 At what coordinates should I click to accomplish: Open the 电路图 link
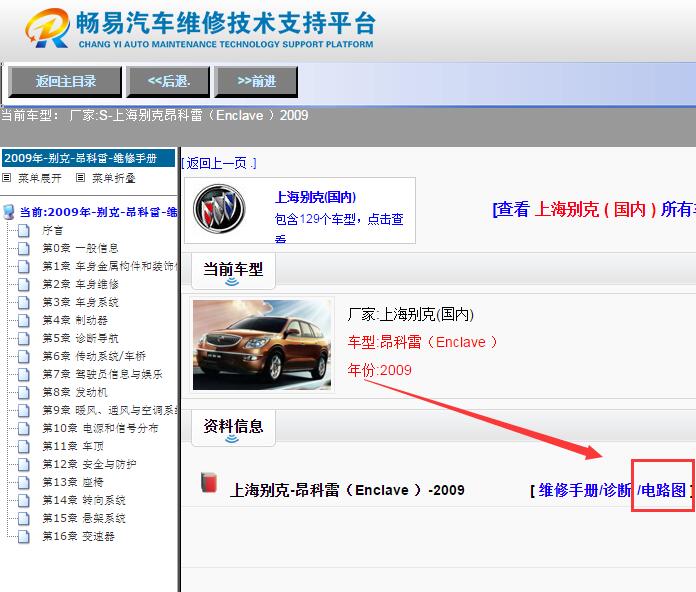(x=663, y=490)
